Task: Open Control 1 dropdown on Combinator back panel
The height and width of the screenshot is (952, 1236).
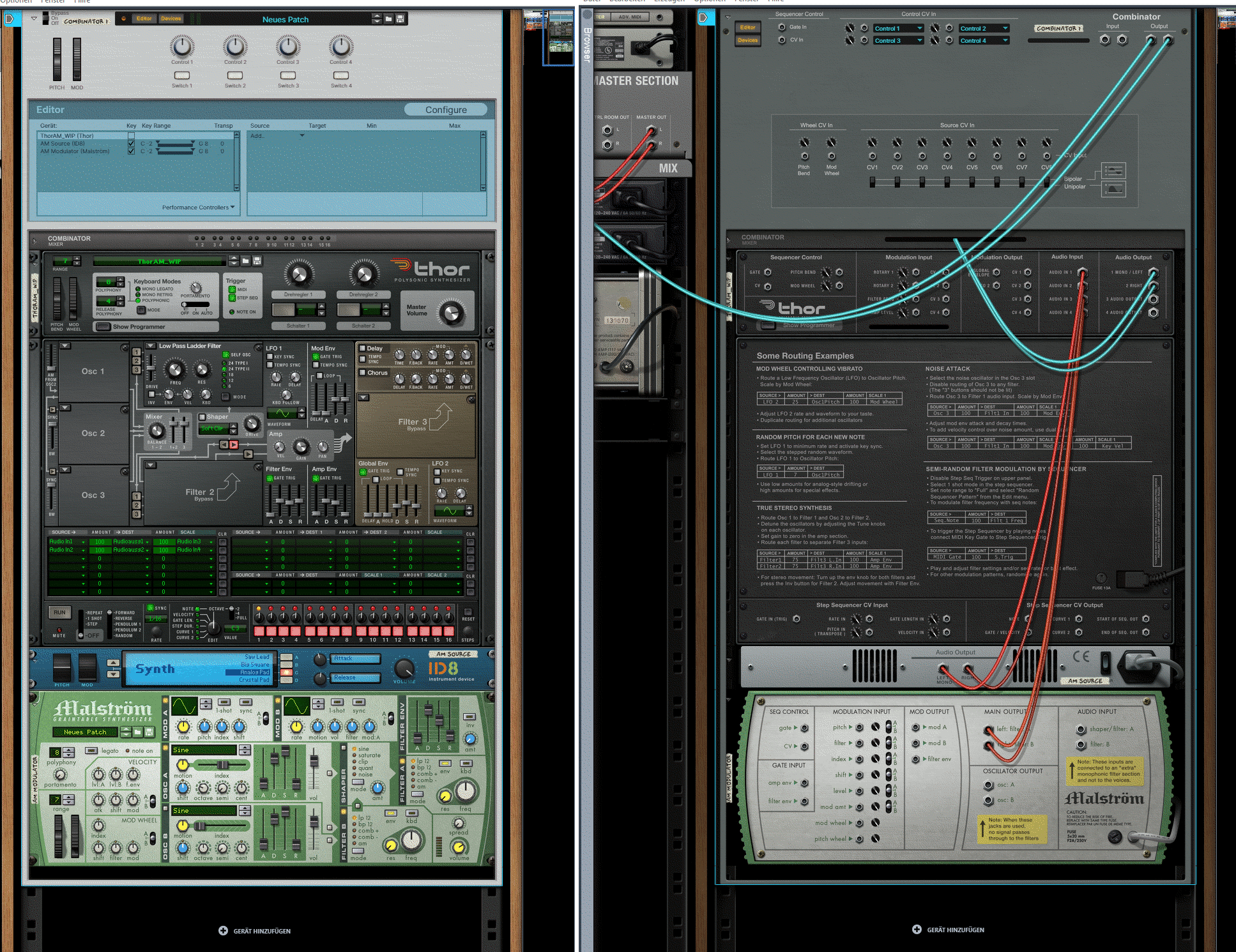Action: pos(899,28)
